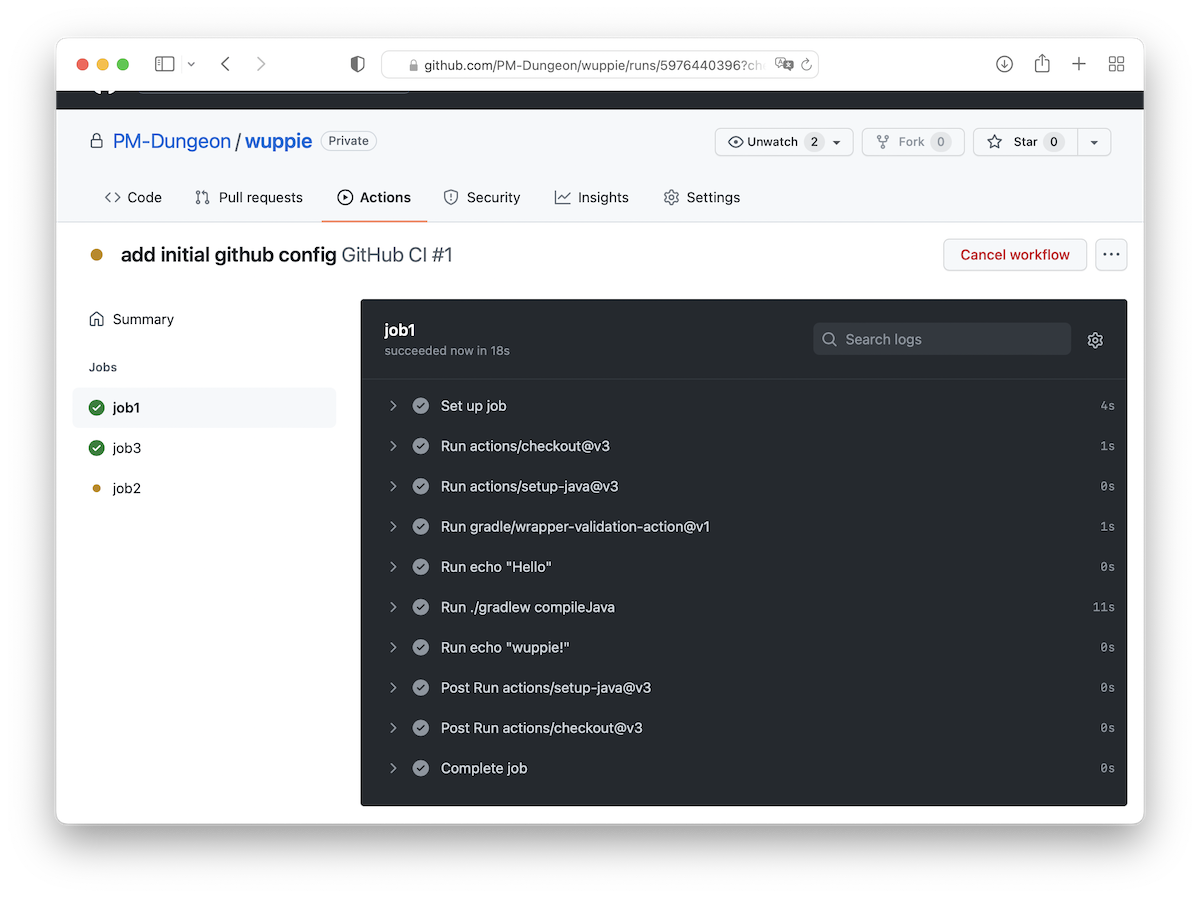Expand the 'Run ./gradlew compileJava' step

click(x=393, y=607)
